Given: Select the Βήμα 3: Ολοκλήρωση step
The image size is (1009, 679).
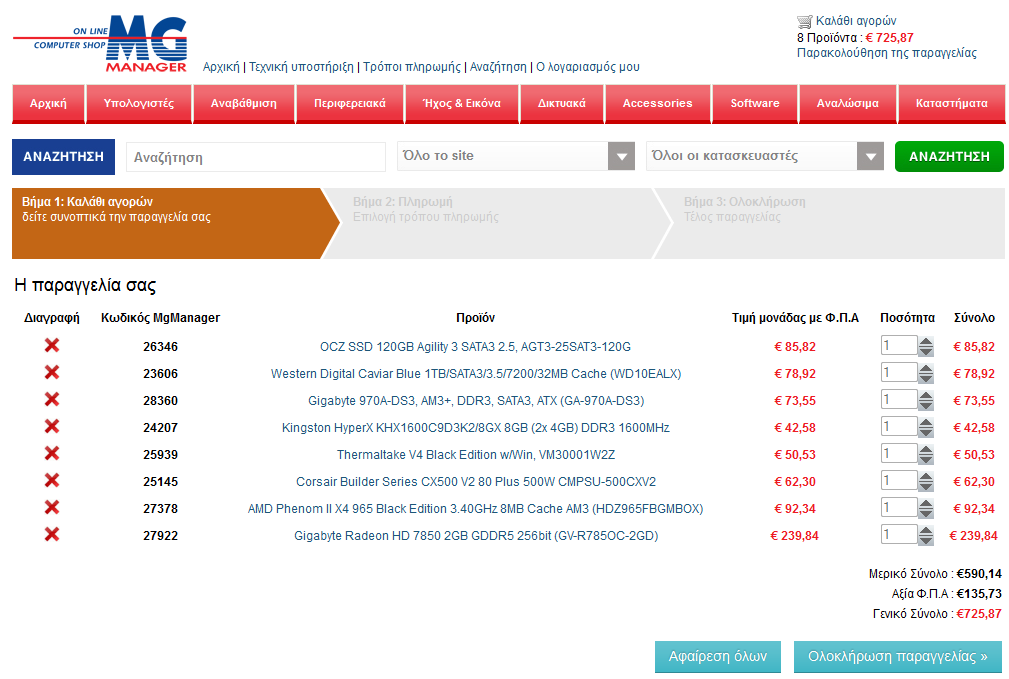Looking at the screenshot, I should point(830,223).
